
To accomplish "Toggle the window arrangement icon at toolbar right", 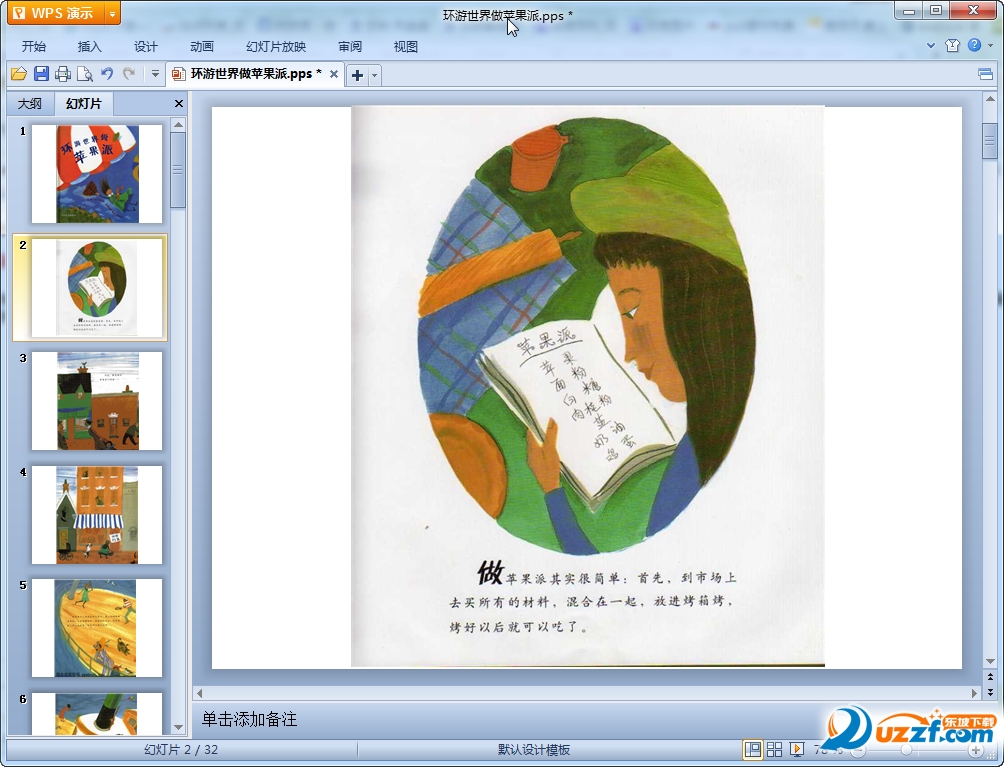I will (985, 75).
